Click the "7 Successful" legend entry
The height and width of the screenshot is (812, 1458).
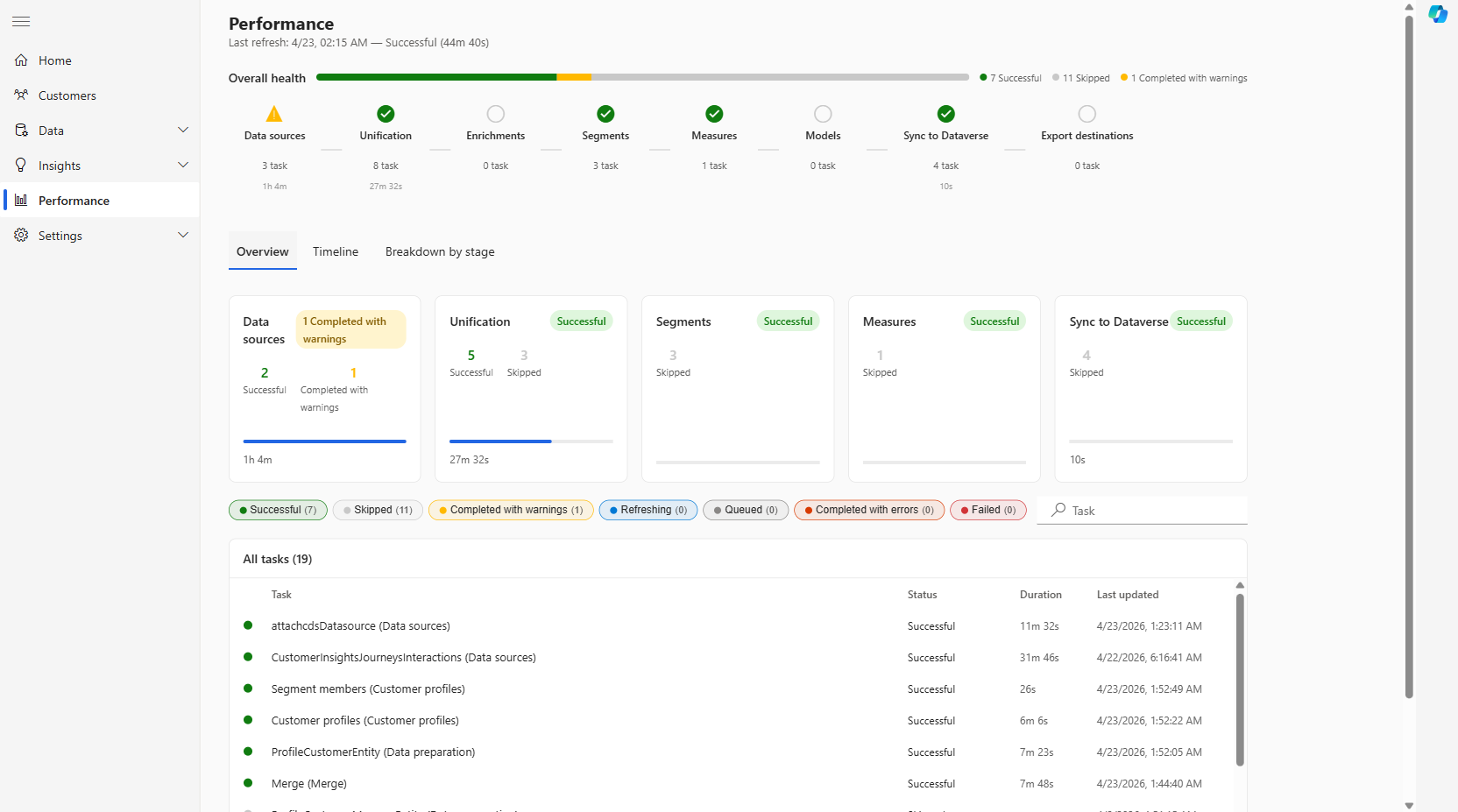1010,78
